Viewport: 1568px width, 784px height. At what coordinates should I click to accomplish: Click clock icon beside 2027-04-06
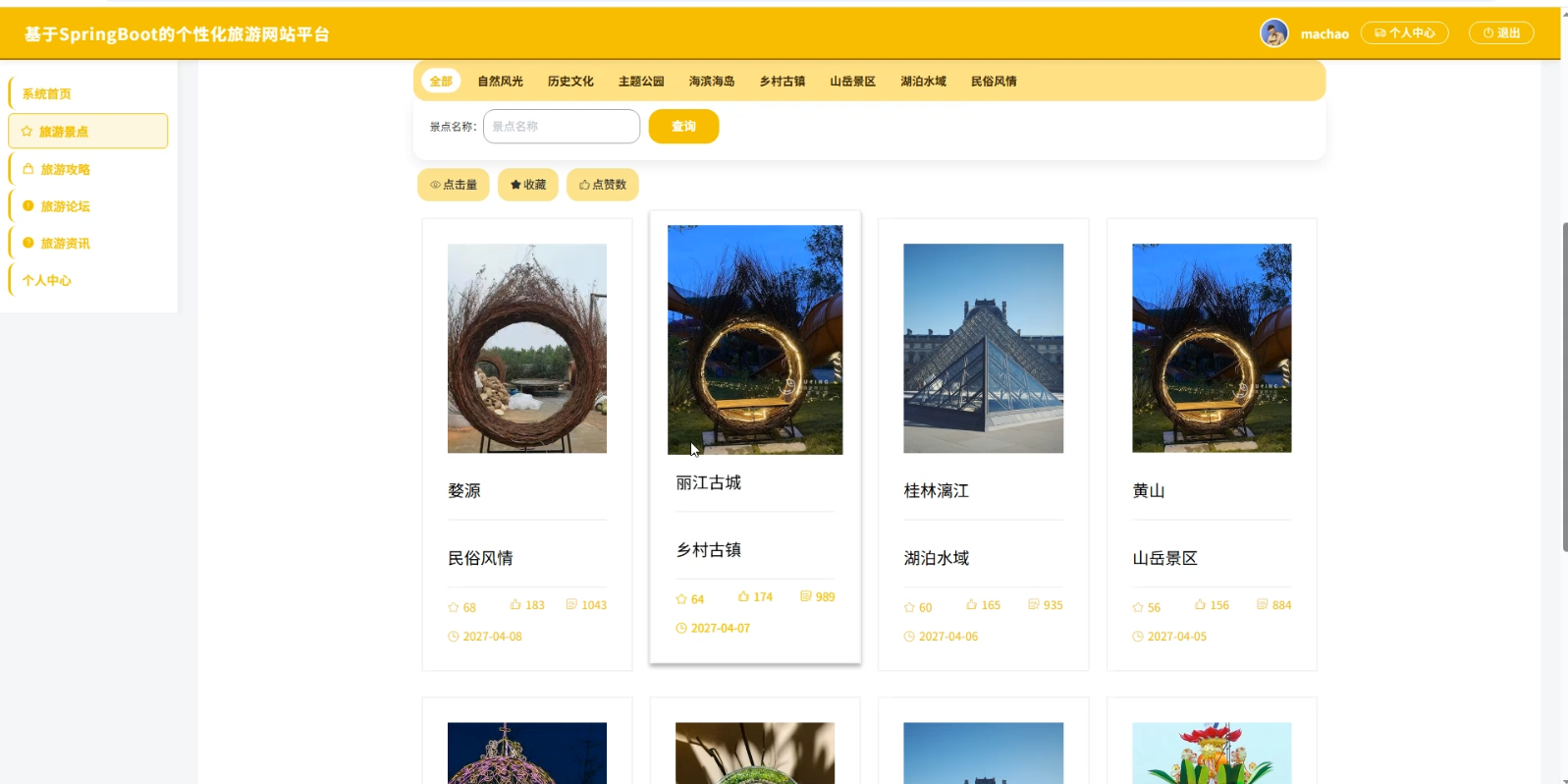[909, 637]
